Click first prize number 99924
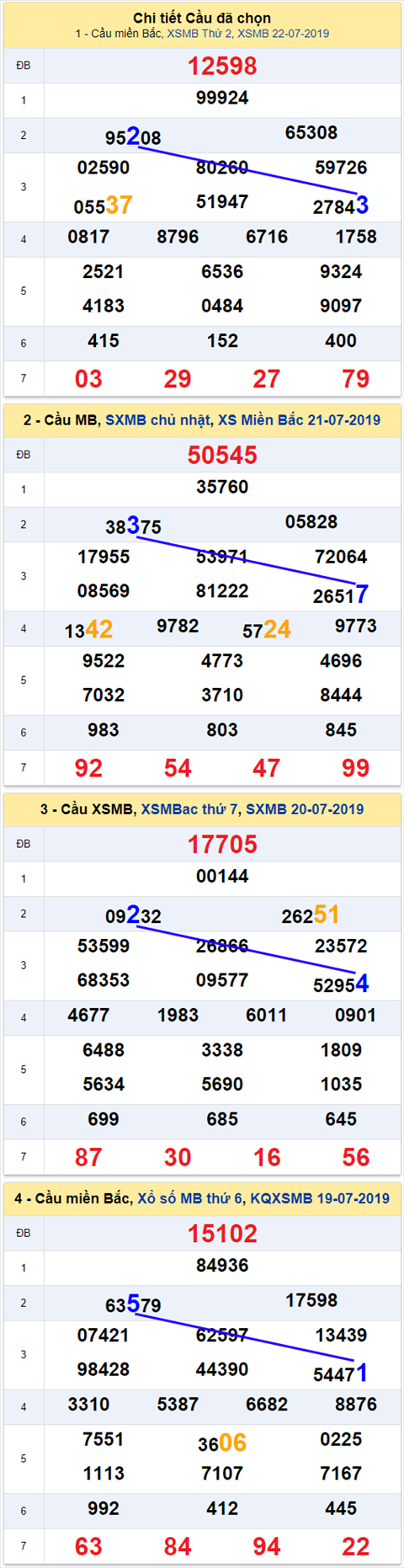This screenshot has width=404, height=1568. click(222, 98)
